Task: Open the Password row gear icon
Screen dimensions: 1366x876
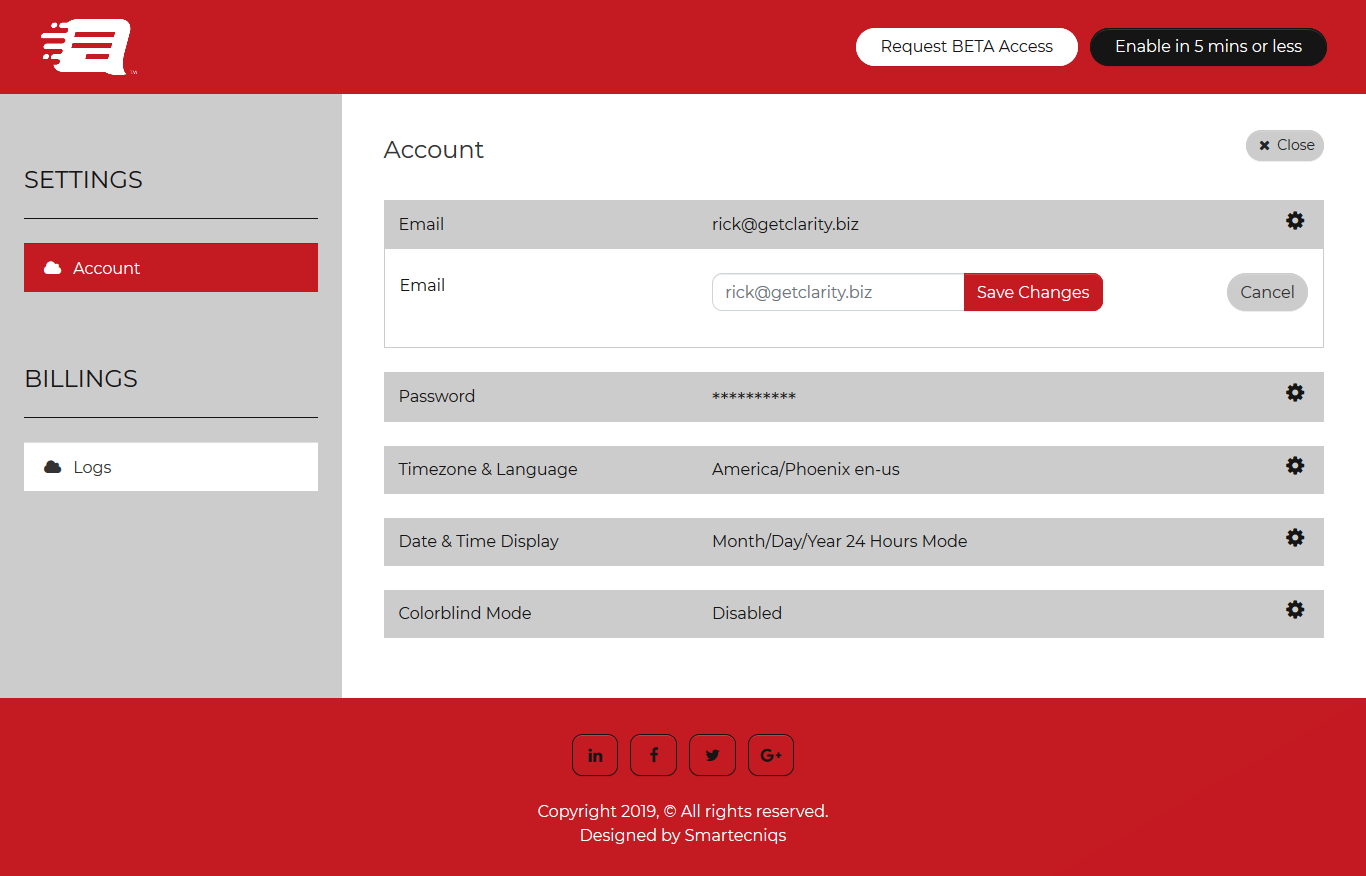Action: click(1295, 393)
